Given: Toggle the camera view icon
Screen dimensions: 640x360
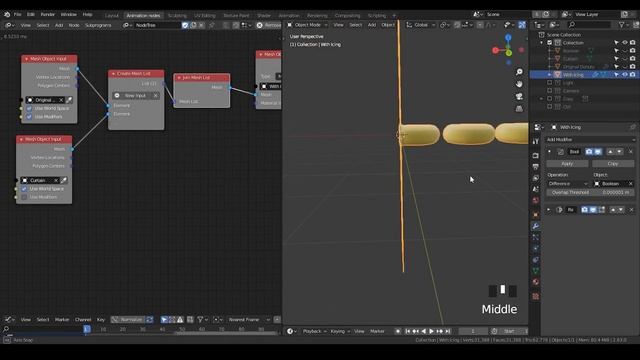Looking at the screenshot, I should click(x=519, y=96).
